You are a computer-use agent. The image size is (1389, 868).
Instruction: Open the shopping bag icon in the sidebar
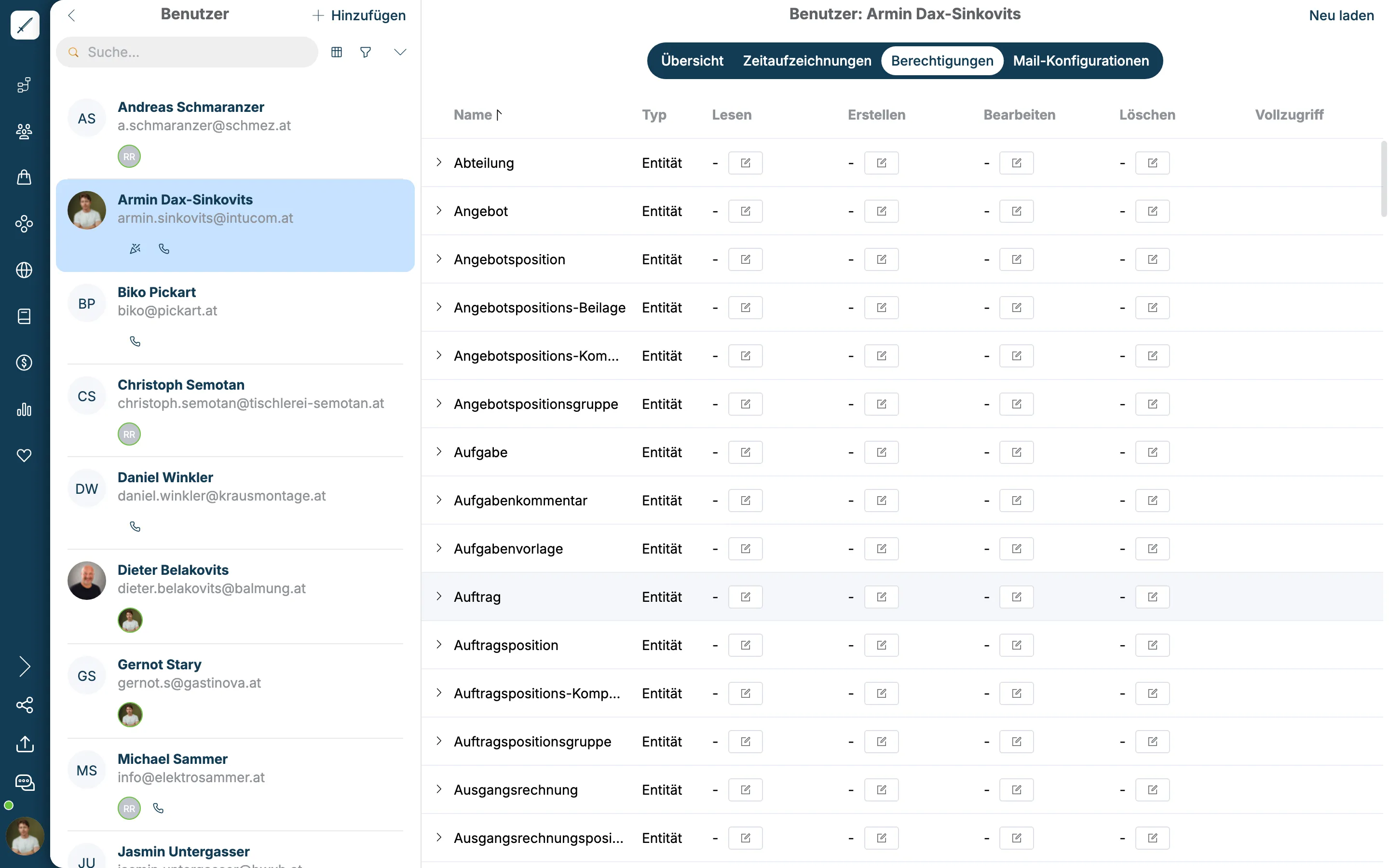(24, 177)
